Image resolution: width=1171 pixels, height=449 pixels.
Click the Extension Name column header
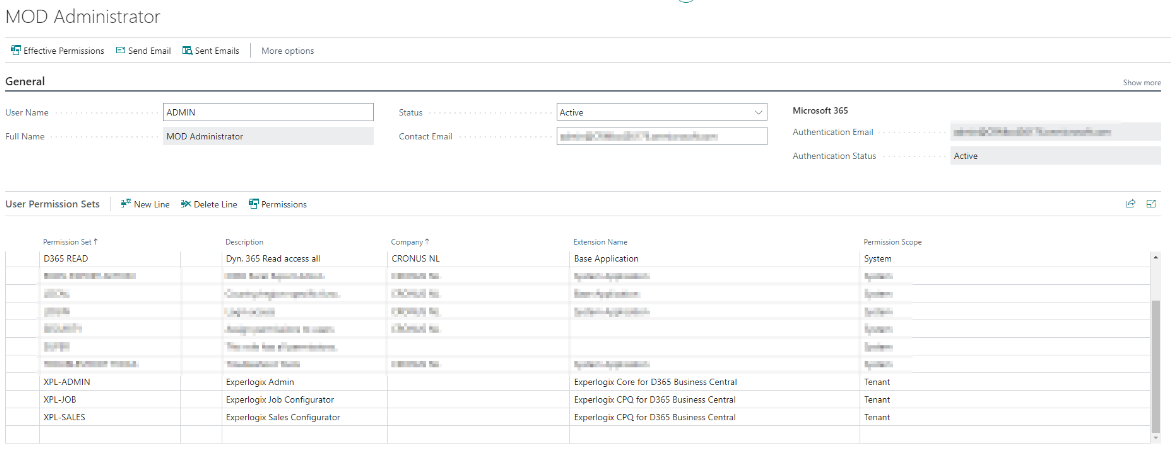(600, 242)
